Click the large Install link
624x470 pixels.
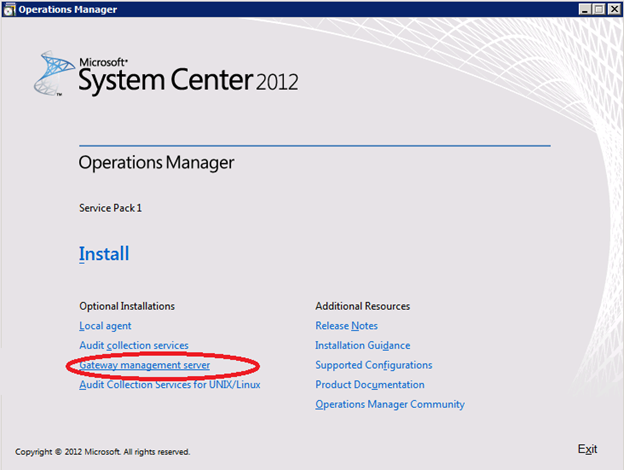(104, 254)
